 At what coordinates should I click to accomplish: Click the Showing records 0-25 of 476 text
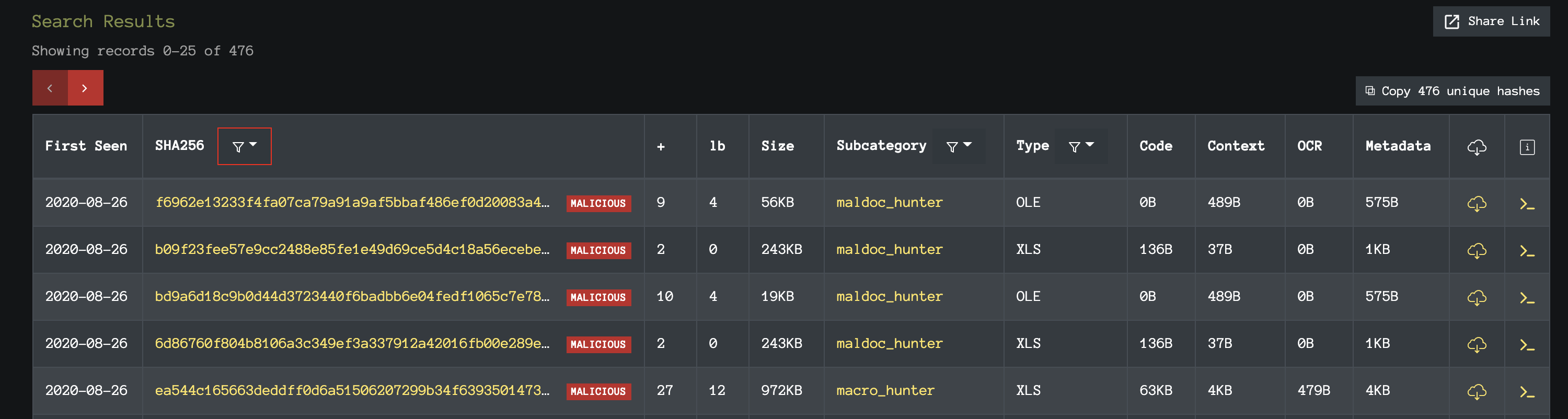[x=143, y=51]
